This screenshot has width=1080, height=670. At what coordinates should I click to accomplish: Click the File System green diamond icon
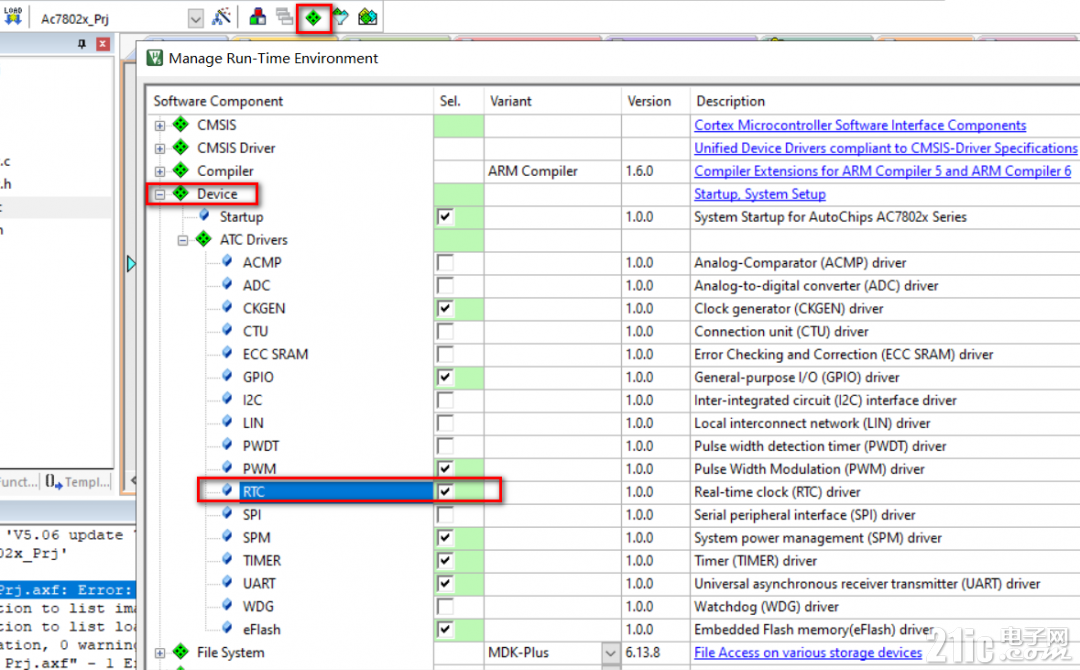click(181, 651)
